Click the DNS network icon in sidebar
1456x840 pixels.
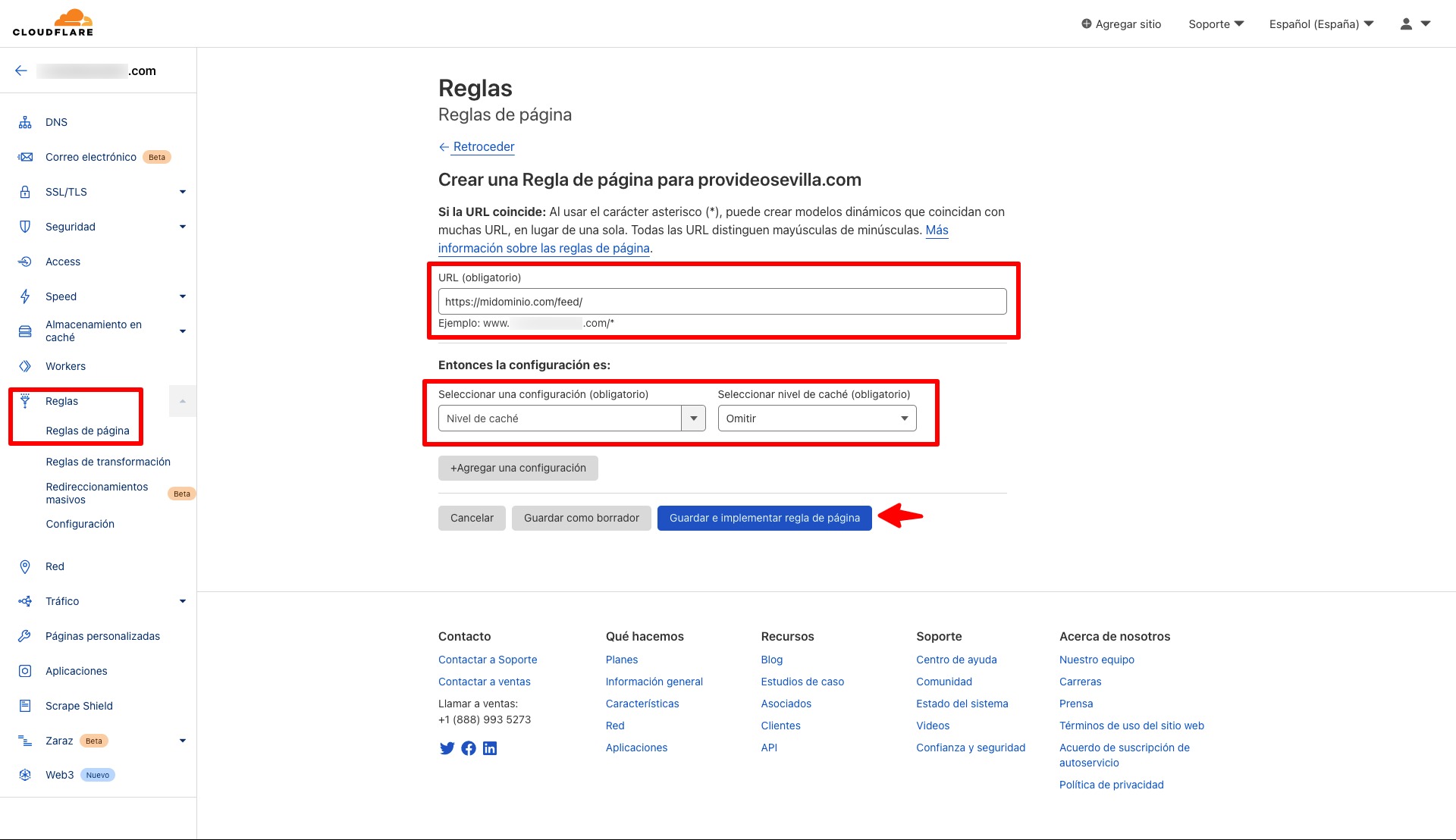25,122
